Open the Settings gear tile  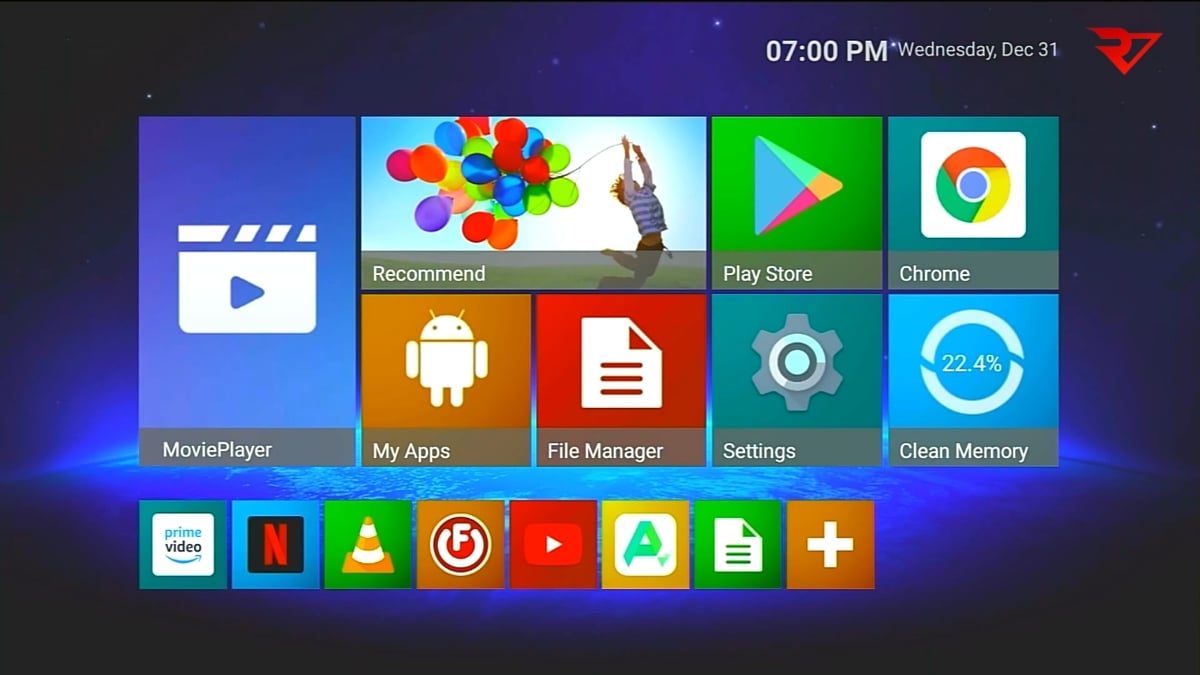[x=796, y=379]
